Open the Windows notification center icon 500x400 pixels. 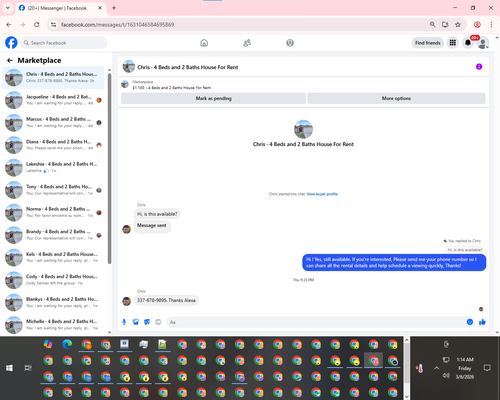coord(487,368)
